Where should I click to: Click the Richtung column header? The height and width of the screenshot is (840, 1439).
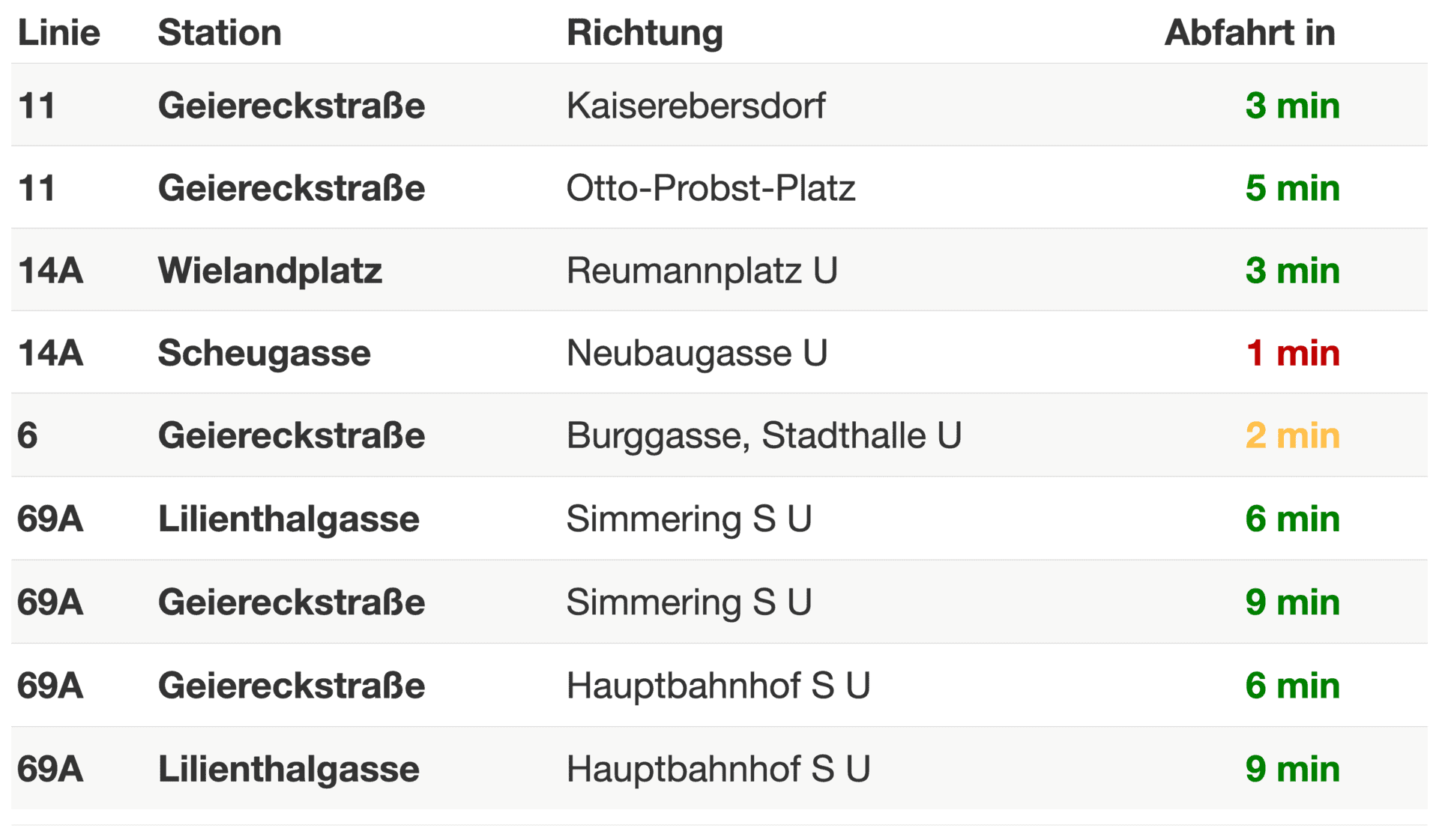(x=645, y=33)
